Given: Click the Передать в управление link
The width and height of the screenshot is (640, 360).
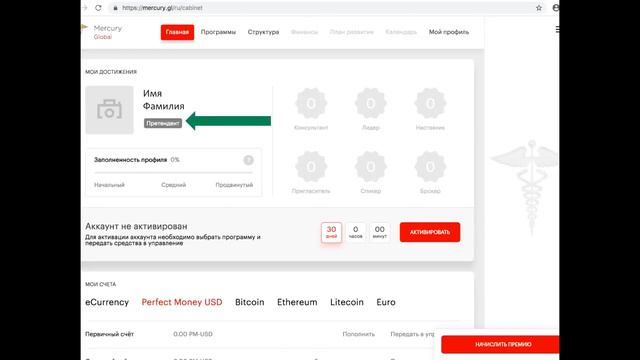Looking at the screenshot, I should tap(412, 334).
